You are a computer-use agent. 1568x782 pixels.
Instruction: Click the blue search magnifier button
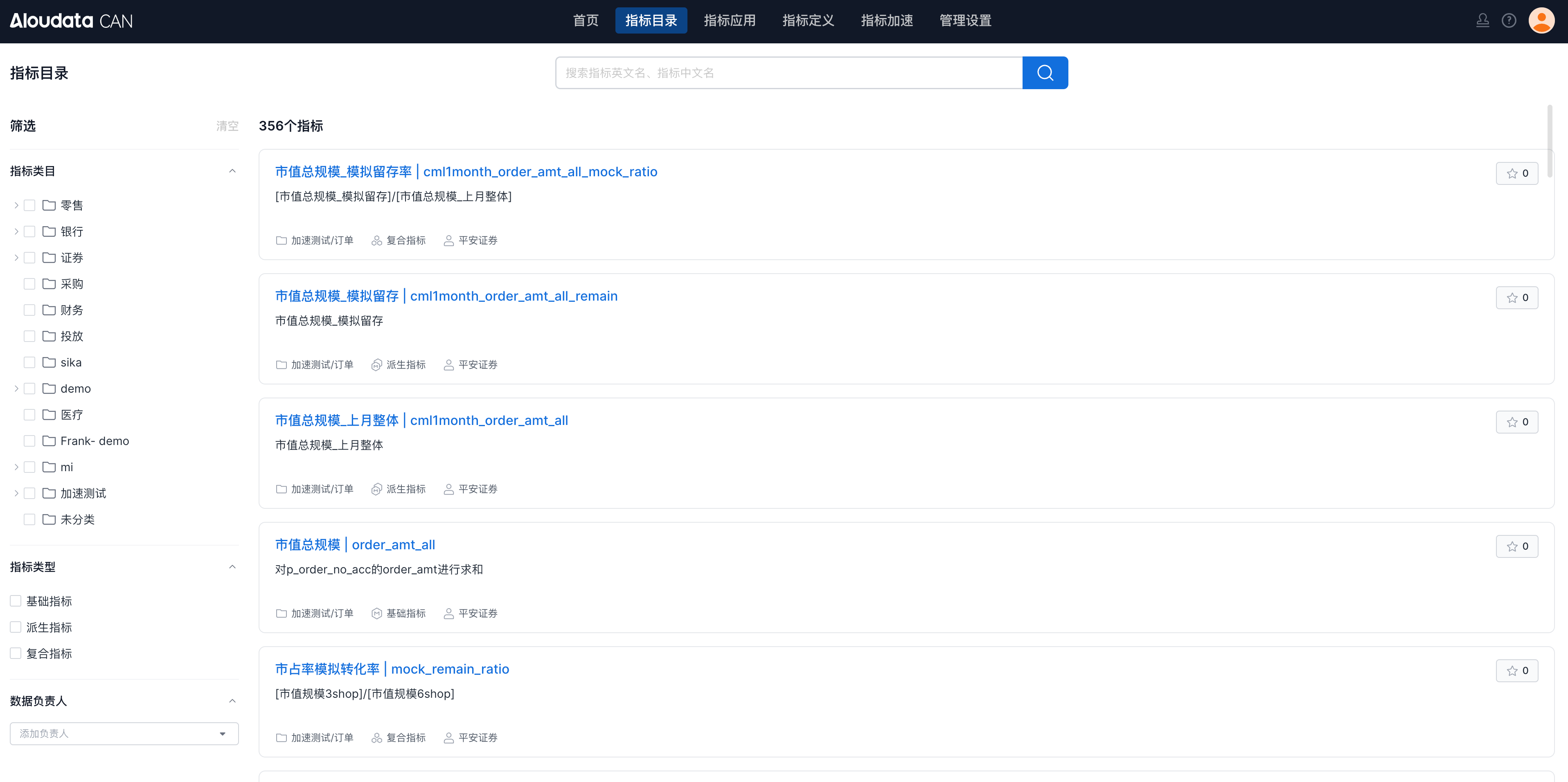tap(1045, 73)
